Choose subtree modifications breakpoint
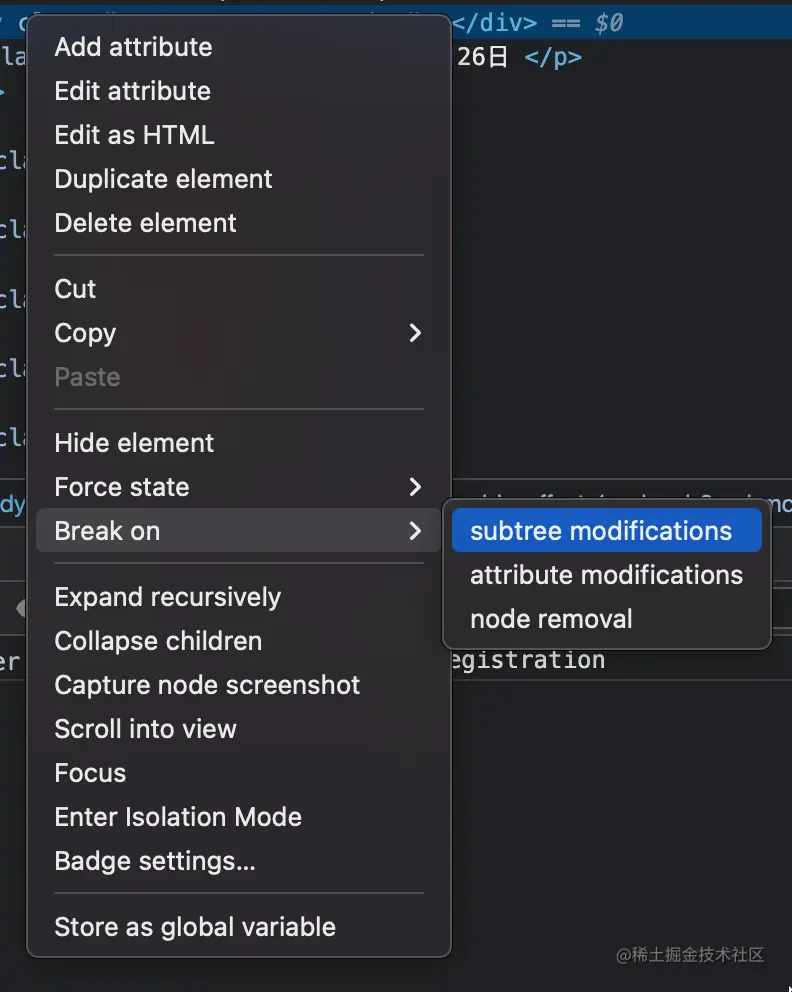This screenshot has height=992, width=792. tap(601, 531)
